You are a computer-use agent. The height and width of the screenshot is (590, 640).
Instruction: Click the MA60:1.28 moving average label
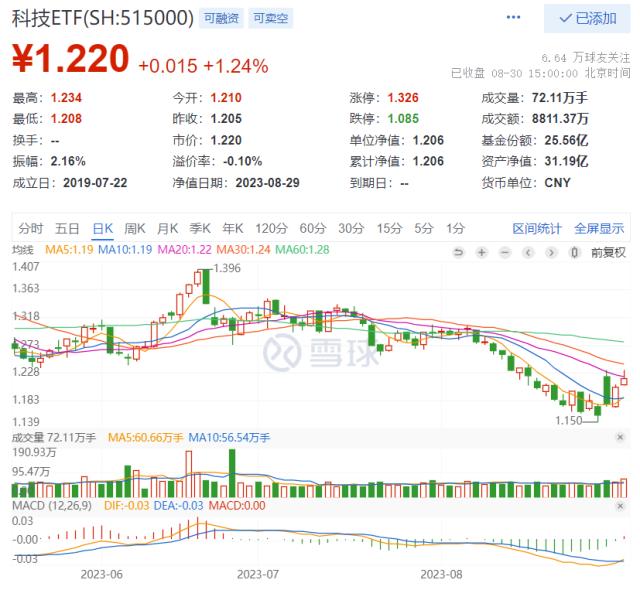coord(302,250)
